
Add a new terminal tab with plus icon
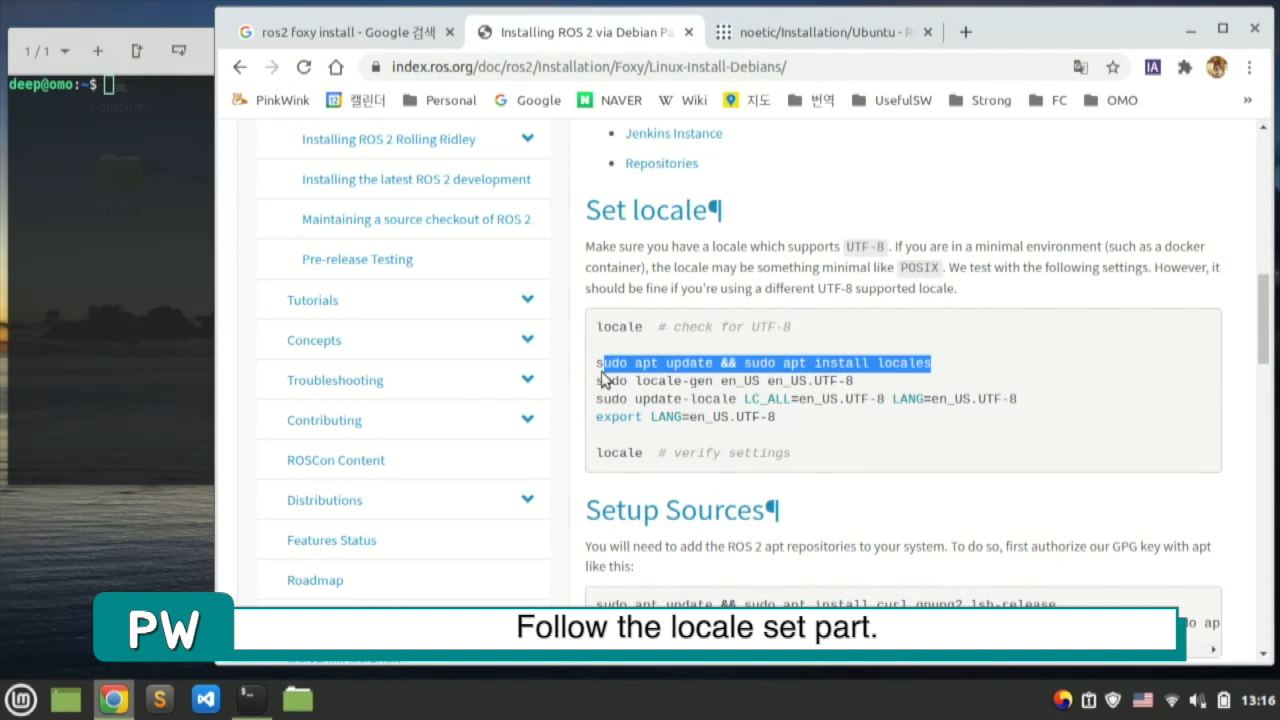(x=97, y=51)
